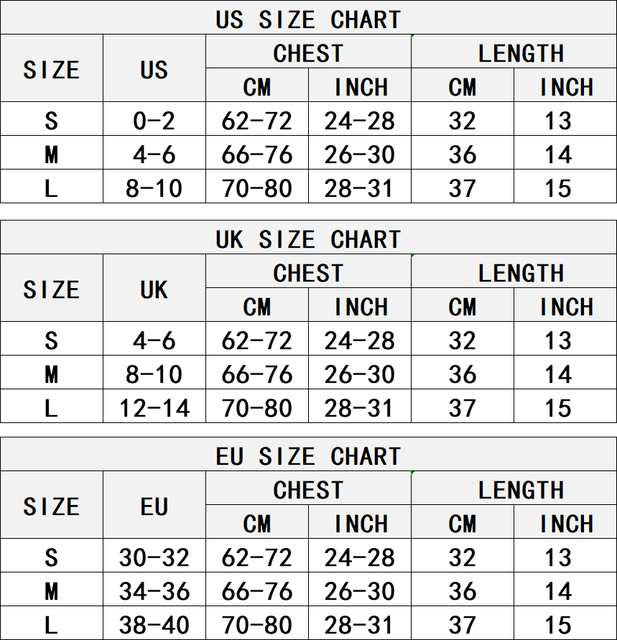617x640 pixels.
Task: Click SIZE header in the EU chart
Action: click(52, 507)
